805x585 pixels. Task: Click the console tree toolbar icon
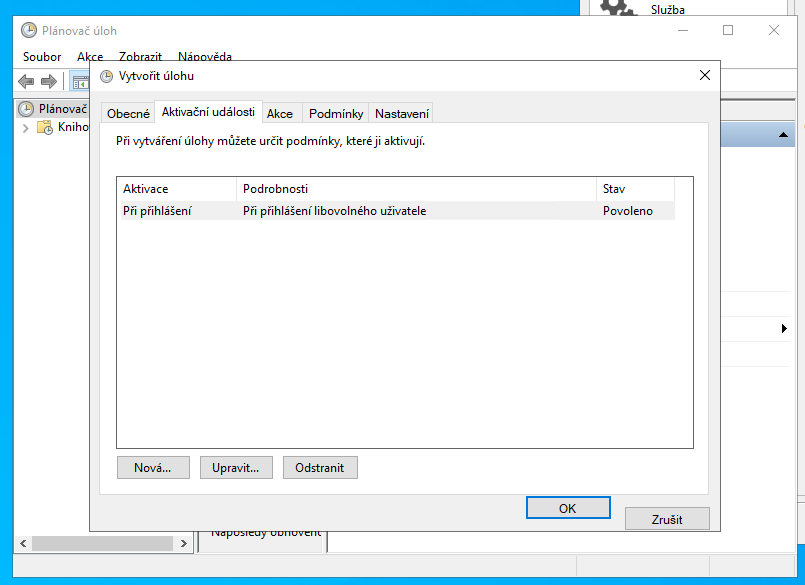pos(78,81)
